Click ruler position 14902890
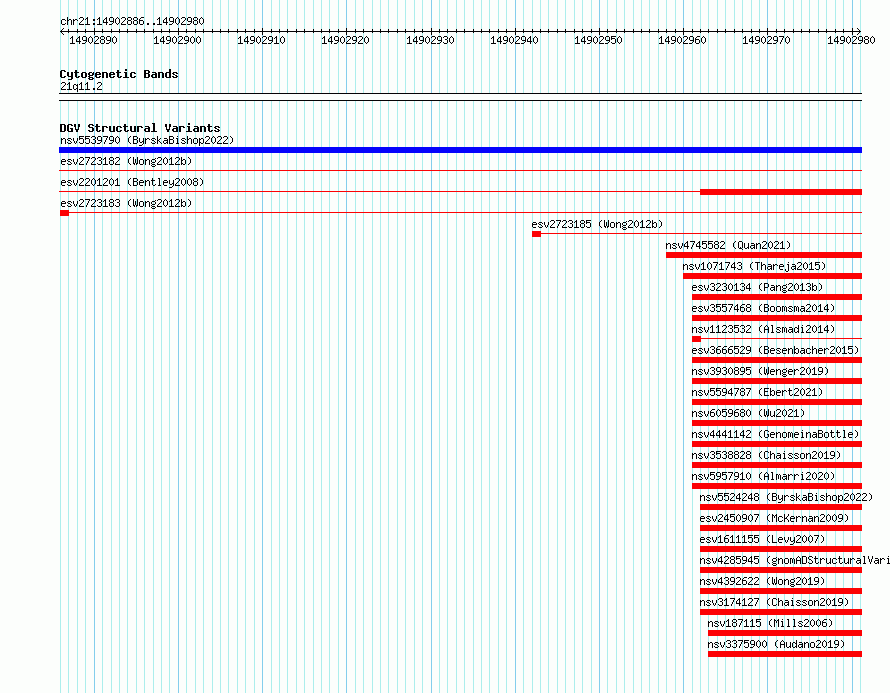890x693 pixels. pyautogui.click(x=93, y=40)
